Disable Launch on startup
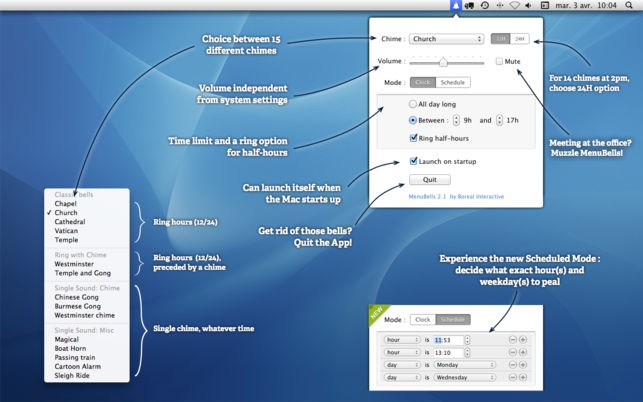Viewport: 643px width, 402px height. (x=413, y=161)
